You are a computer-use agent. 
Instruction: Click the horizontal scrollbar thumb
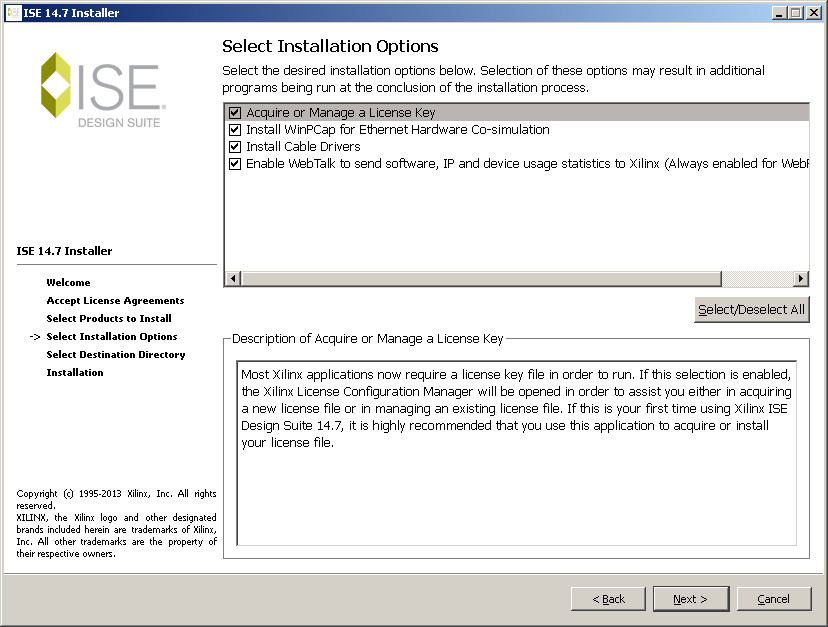(x=481, y=278)
